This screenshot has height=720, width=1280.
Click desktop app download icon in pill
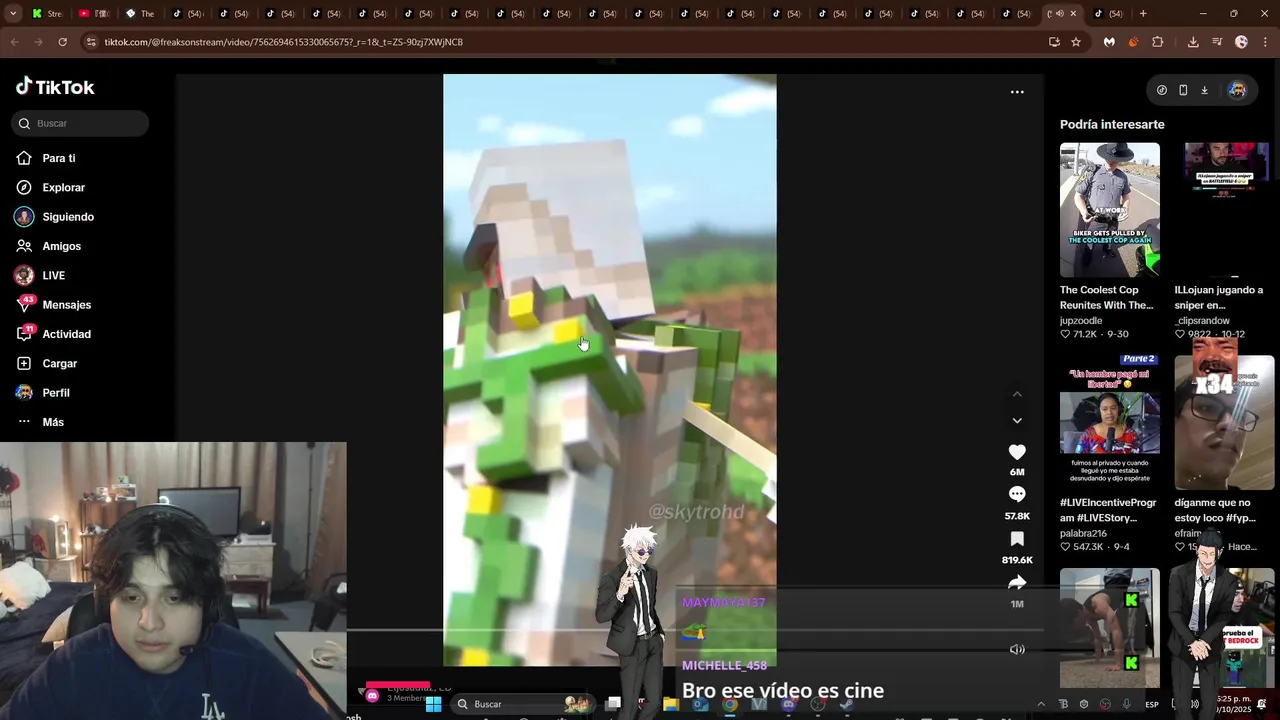tap(1204, 90)
